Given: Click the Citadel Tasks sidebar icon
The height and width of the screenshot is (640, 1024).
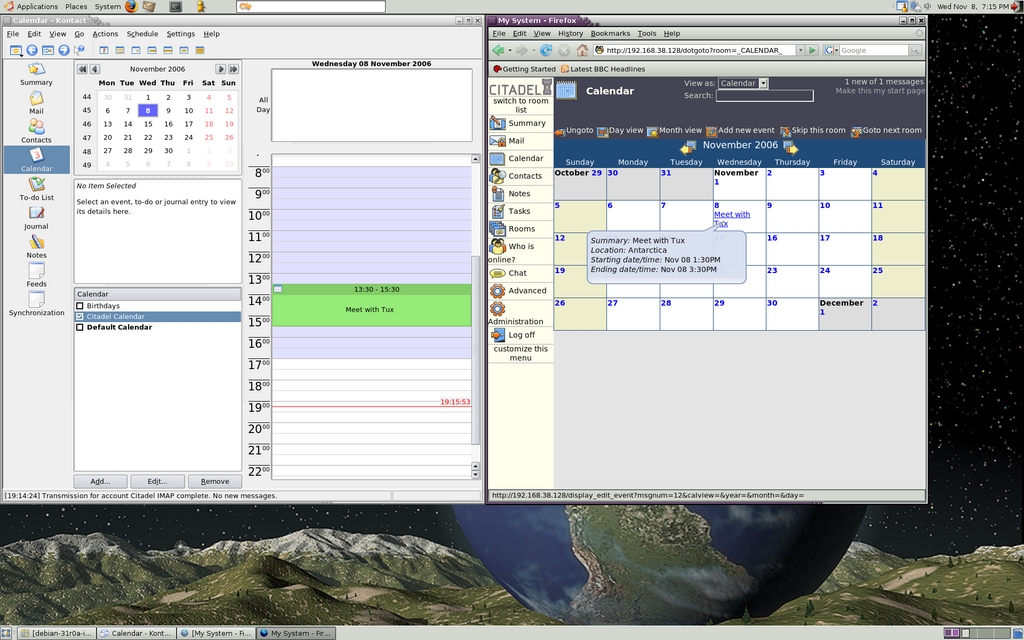Looking at the screenshot, I should coord(498,211).
